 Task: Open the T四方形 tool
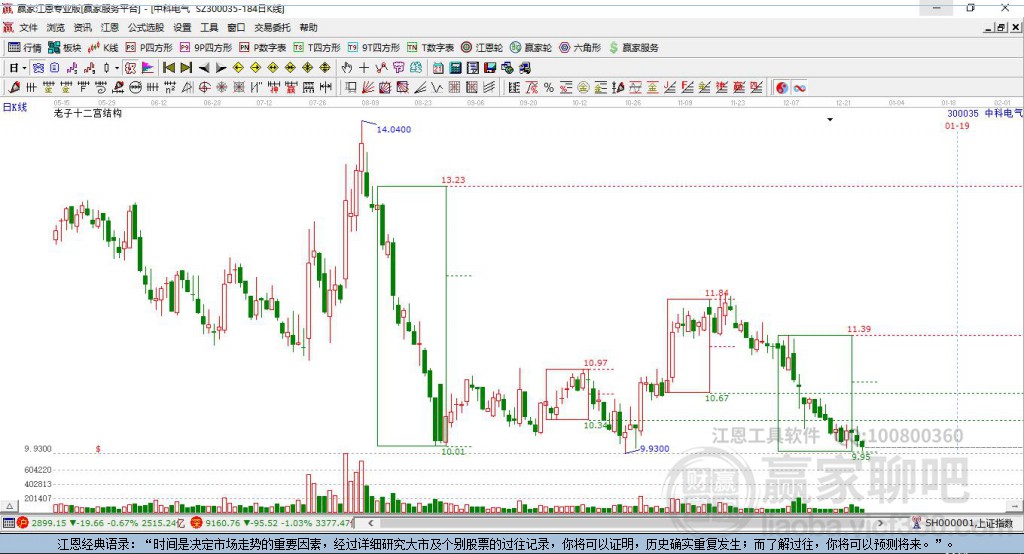pyautogui.click(x=317, y=47)
